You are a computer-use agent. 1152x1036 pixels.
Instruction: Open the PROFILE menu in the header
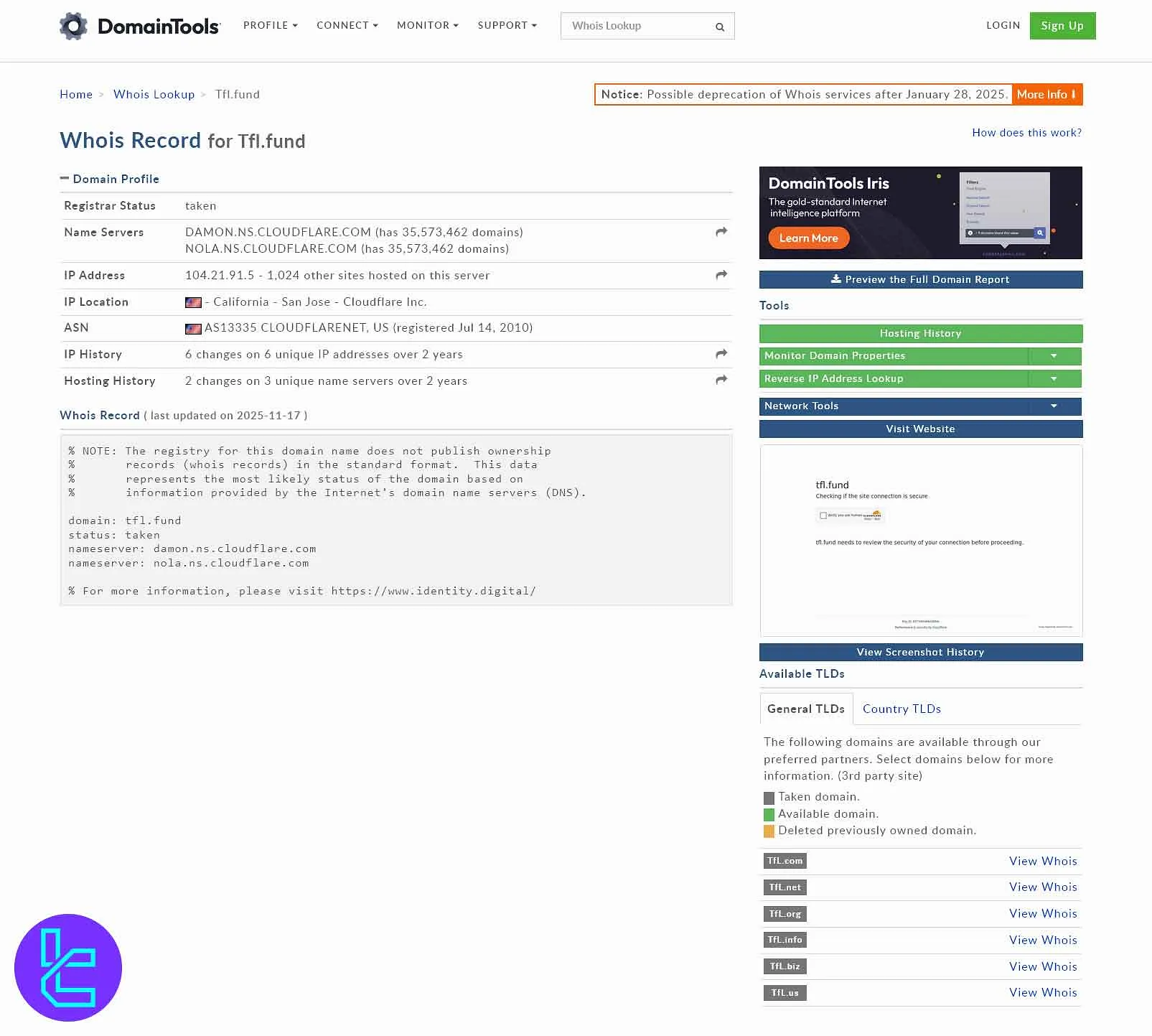pyautogui.click(x=270, y=26)
